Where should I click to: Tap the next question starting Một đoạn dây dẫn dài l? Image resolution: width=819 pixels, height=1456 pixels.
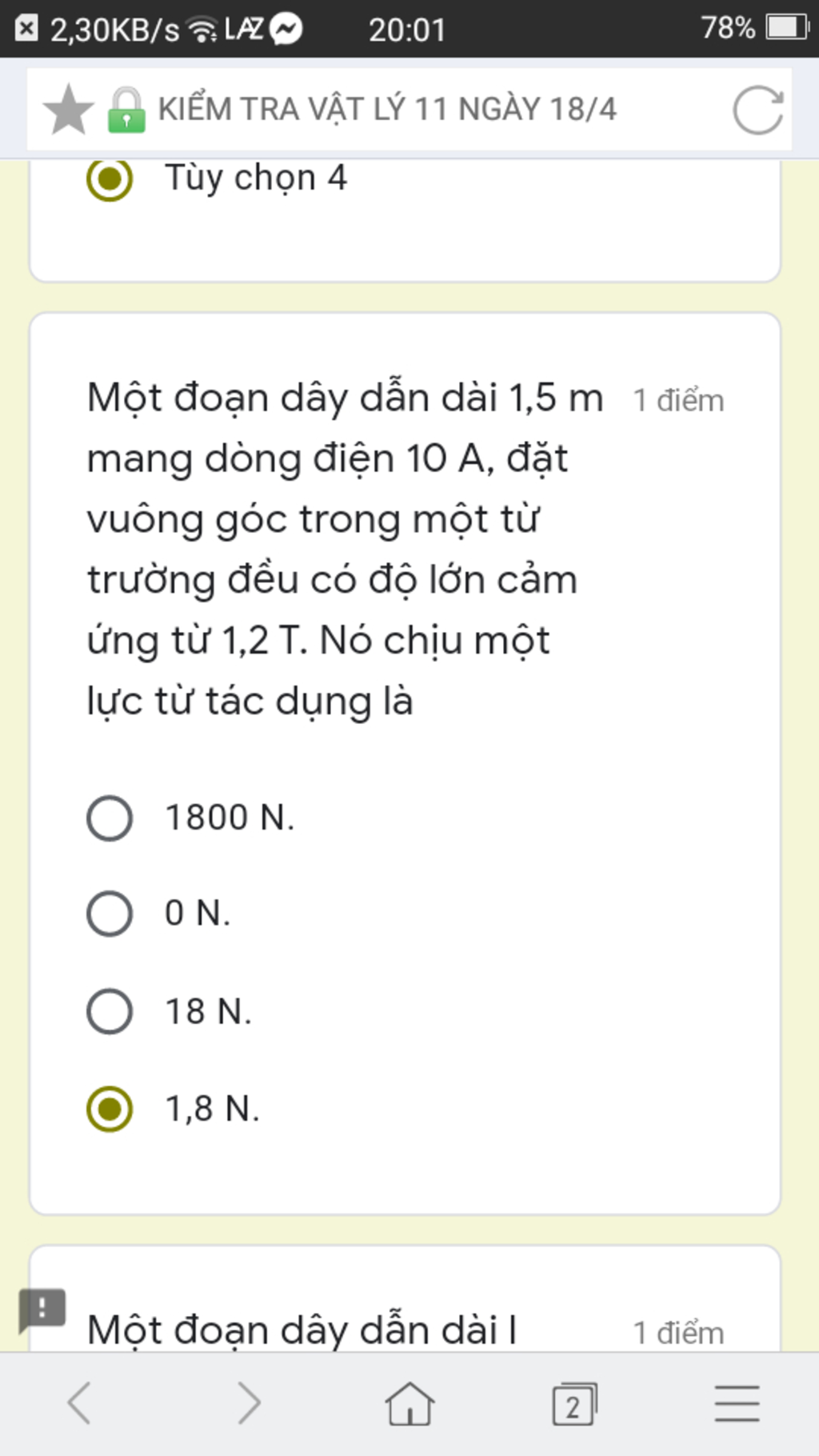click(302, 1330)
